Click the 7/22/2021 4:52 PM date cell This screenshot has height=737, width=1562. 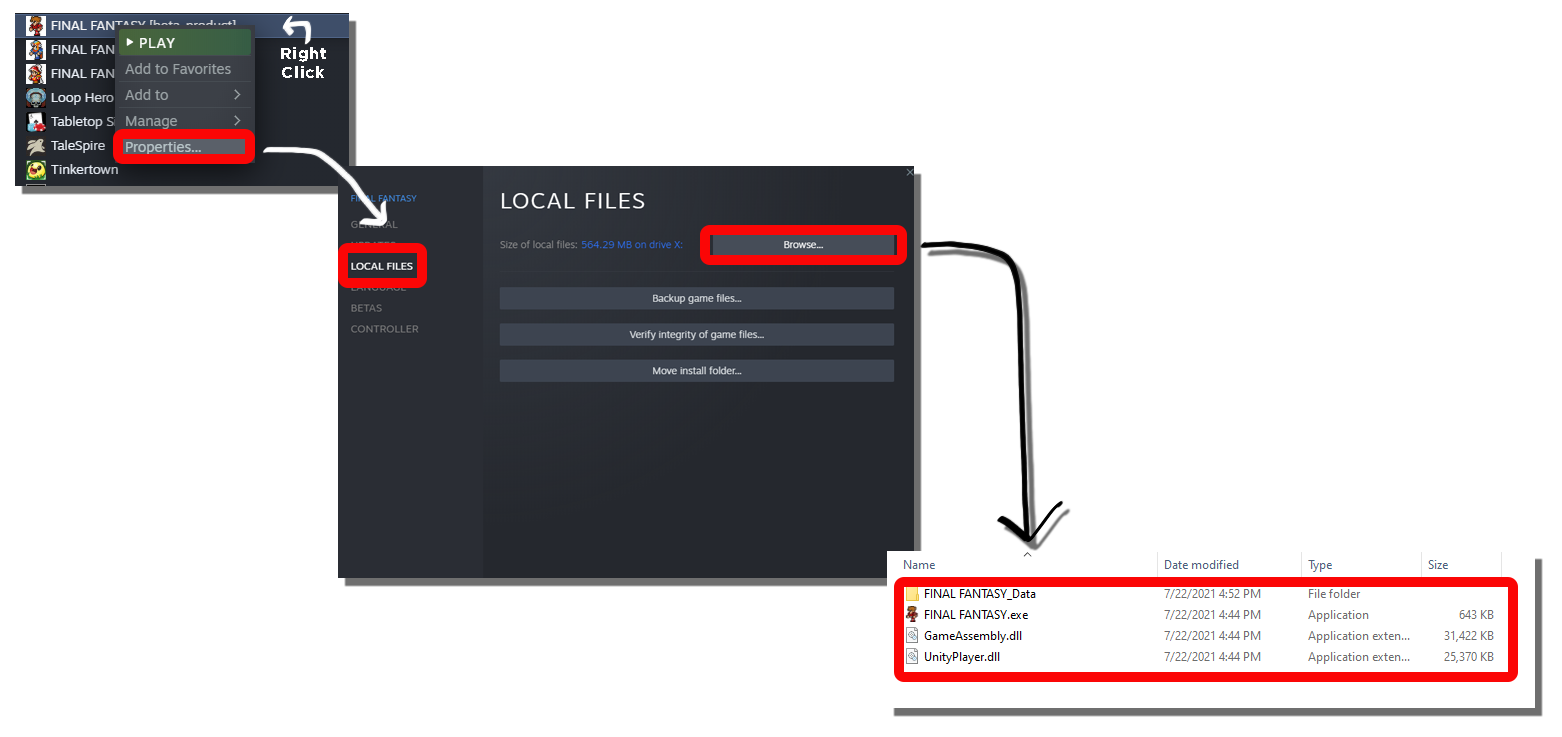click(1212, 594)
